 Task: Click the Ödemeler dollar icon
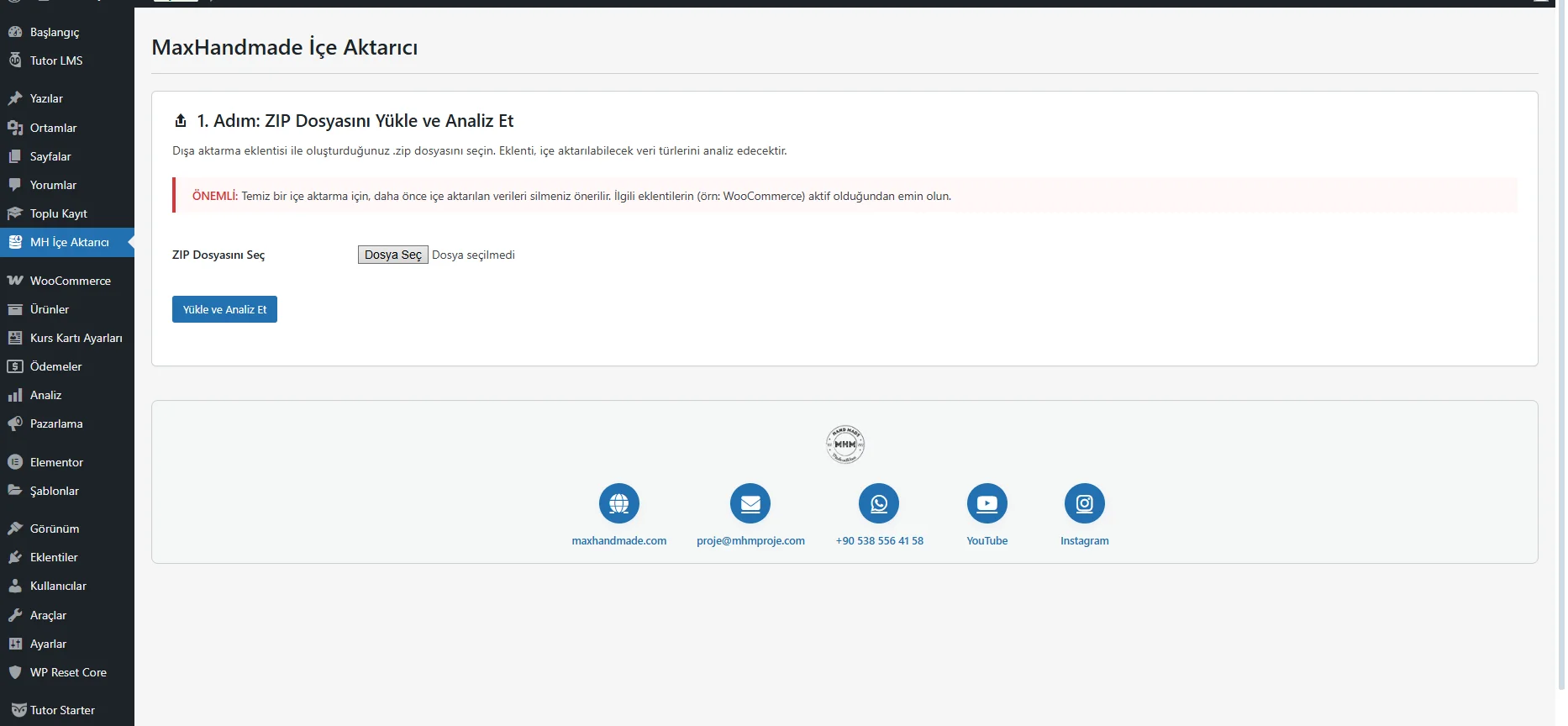pos(15,366)
